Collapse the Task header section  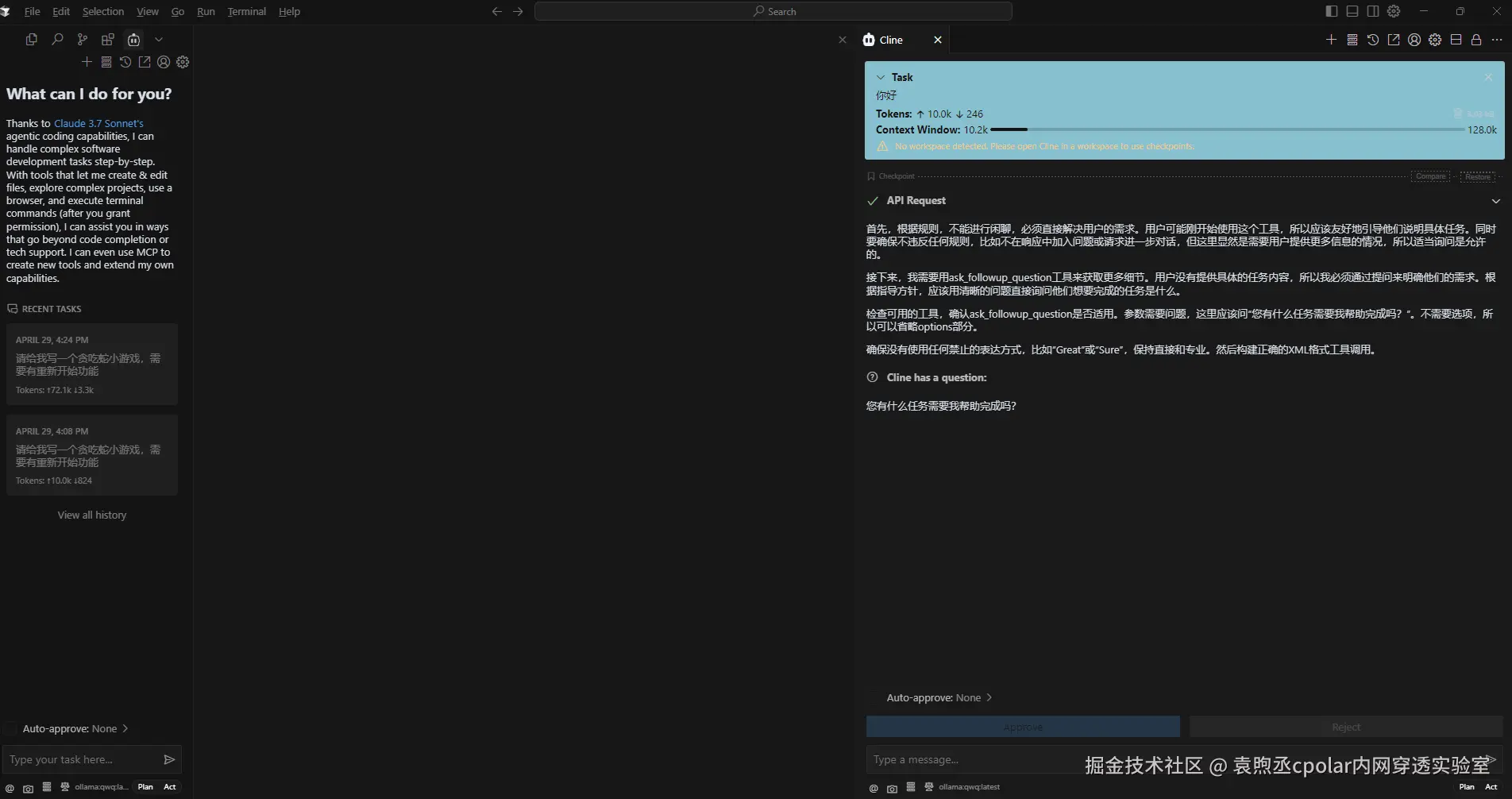(880, 77)
